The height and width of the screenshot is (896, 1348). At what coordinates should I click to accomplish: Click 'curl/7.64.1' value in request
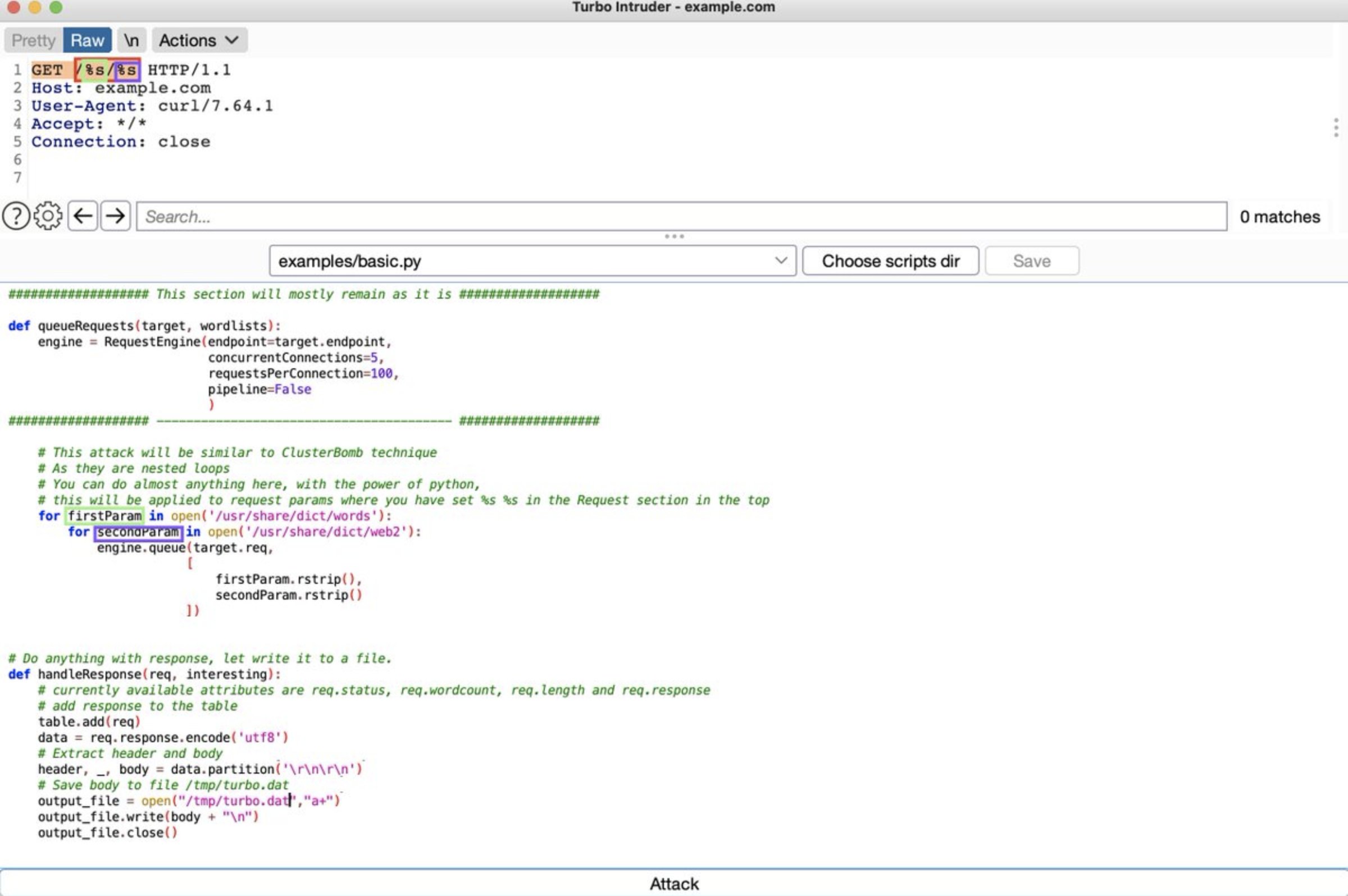coord(216,106)
